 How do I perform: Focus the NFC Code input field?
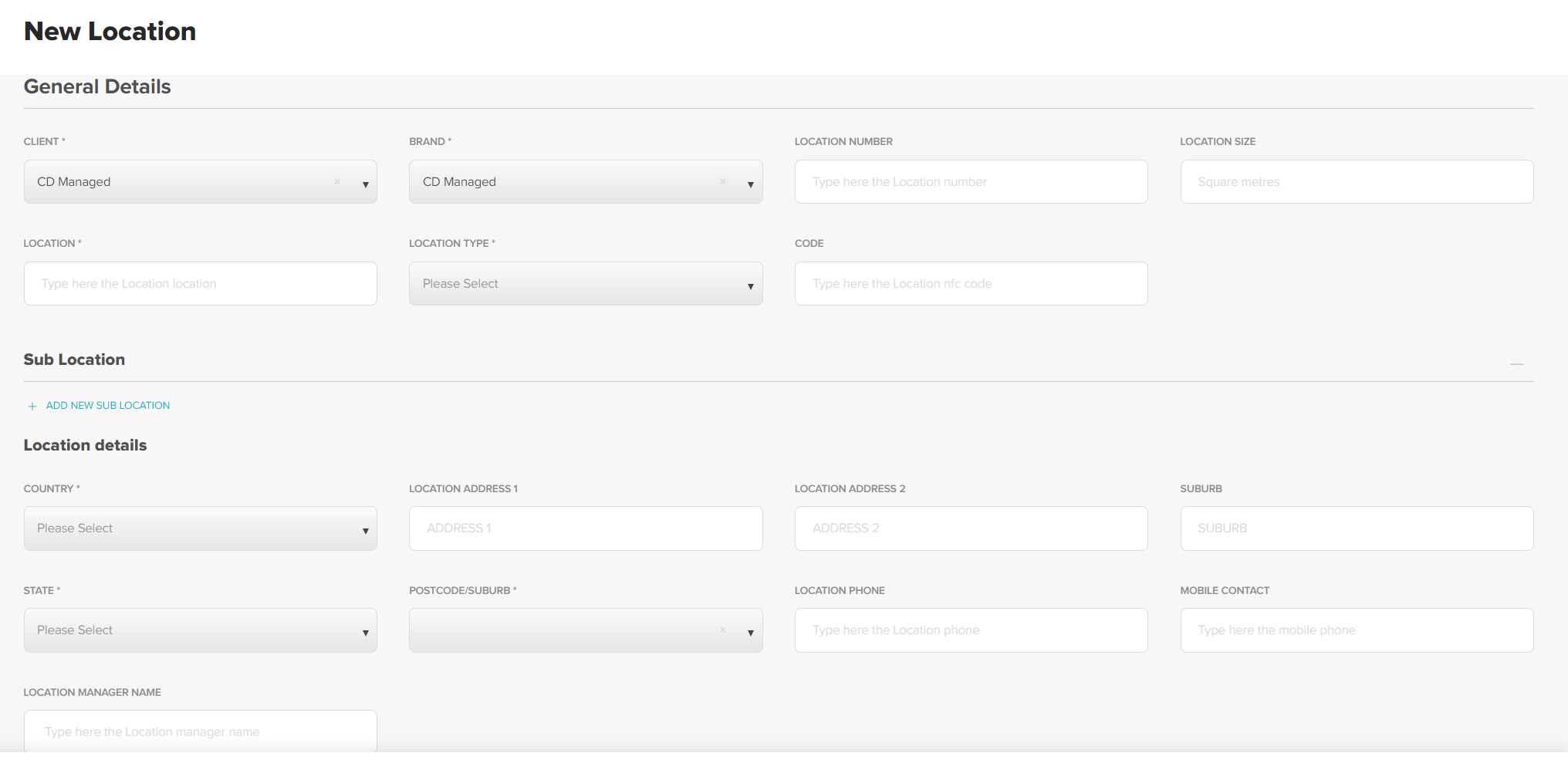coord(971,284)
